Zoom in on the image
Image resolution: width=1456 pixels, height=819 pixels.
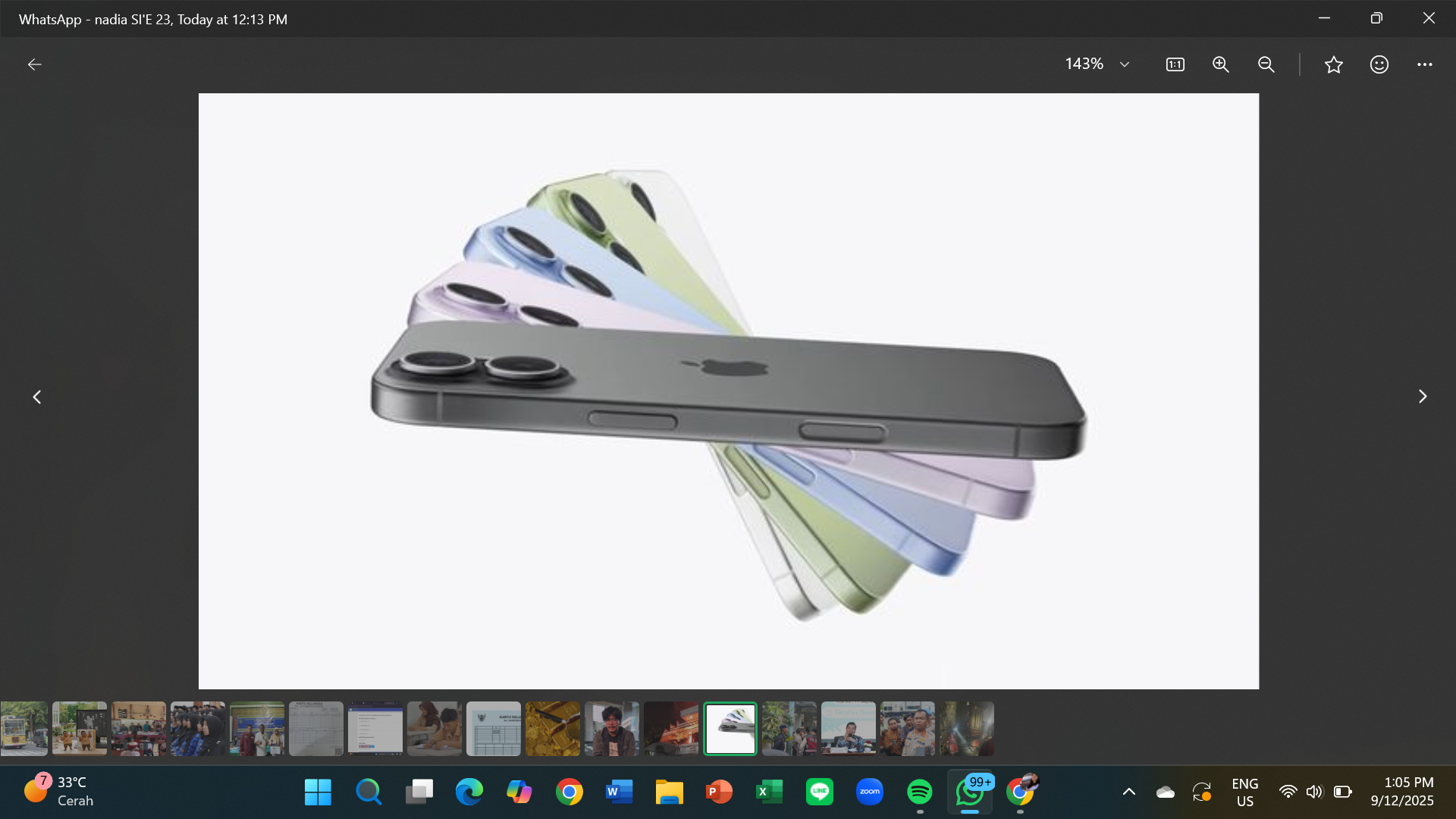click(x=1220, y=64)
